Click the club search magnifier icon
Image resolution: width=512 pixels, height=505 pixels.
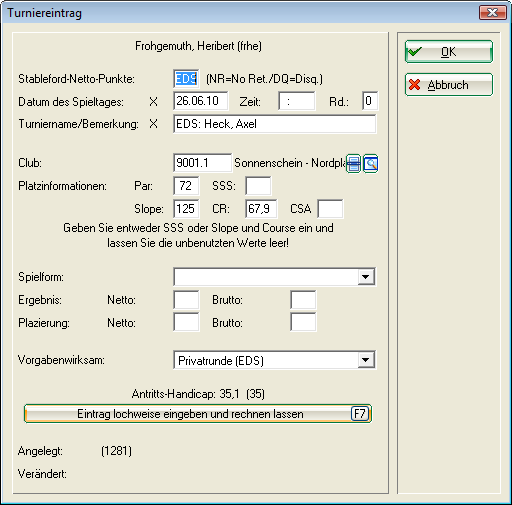tap(370, 163)
